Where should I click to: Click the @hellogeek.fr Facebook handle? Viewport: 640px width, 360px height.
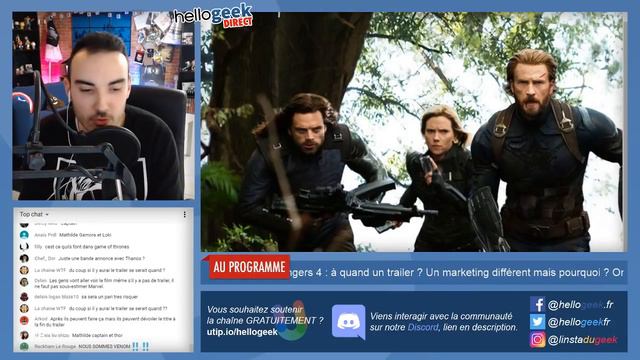(x=581, y=305)
